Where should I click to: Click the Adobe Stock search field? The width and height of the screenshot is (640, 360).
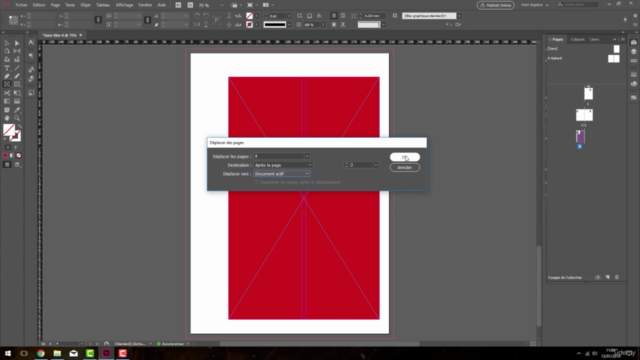(x=578, y=4)
